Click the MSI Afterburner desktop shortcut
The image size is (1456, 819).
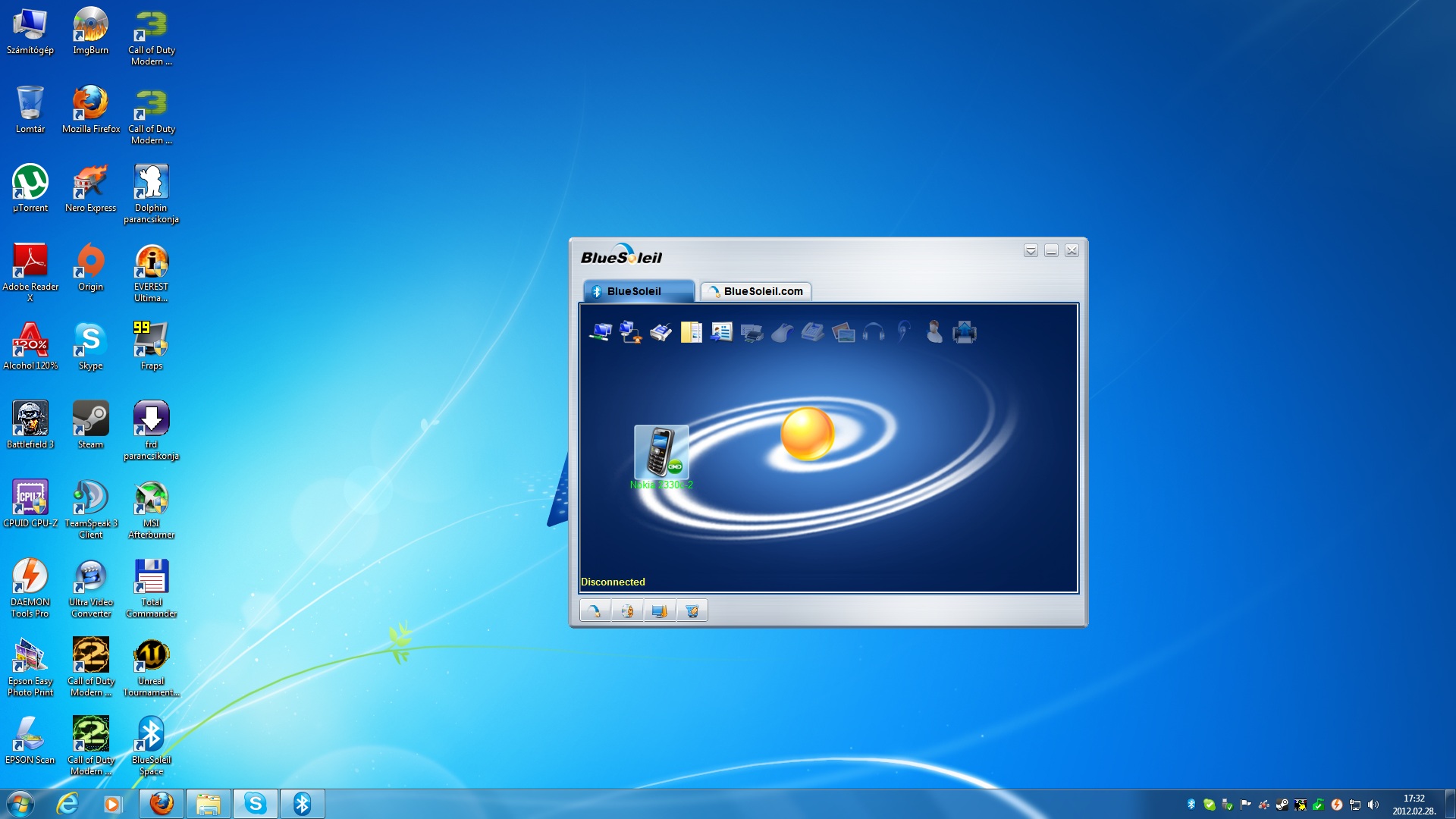[x=151, y=510]
